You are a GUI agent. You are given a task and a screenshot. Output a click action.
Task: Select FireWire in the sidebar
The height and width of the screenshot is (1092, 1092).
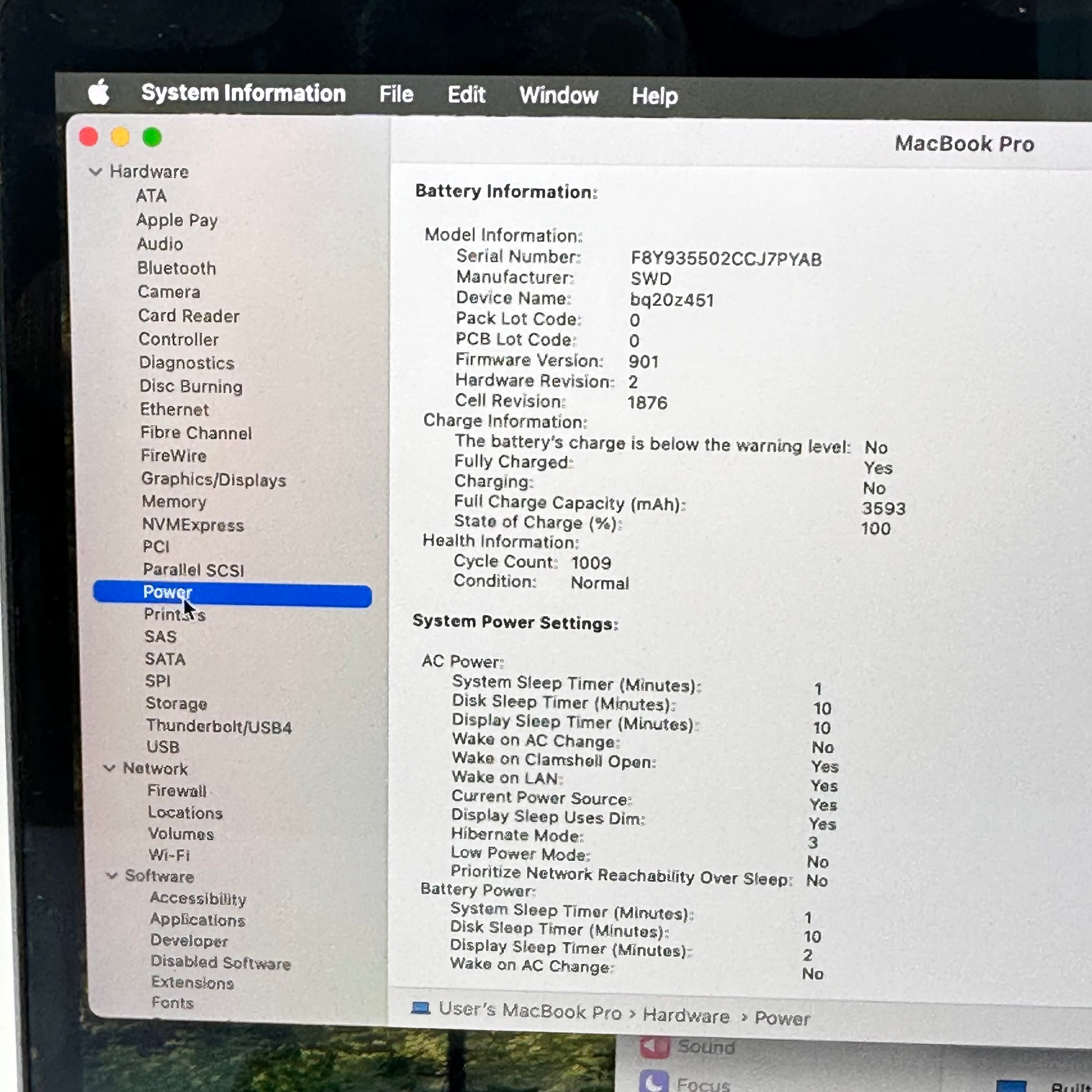coord(173,456)
